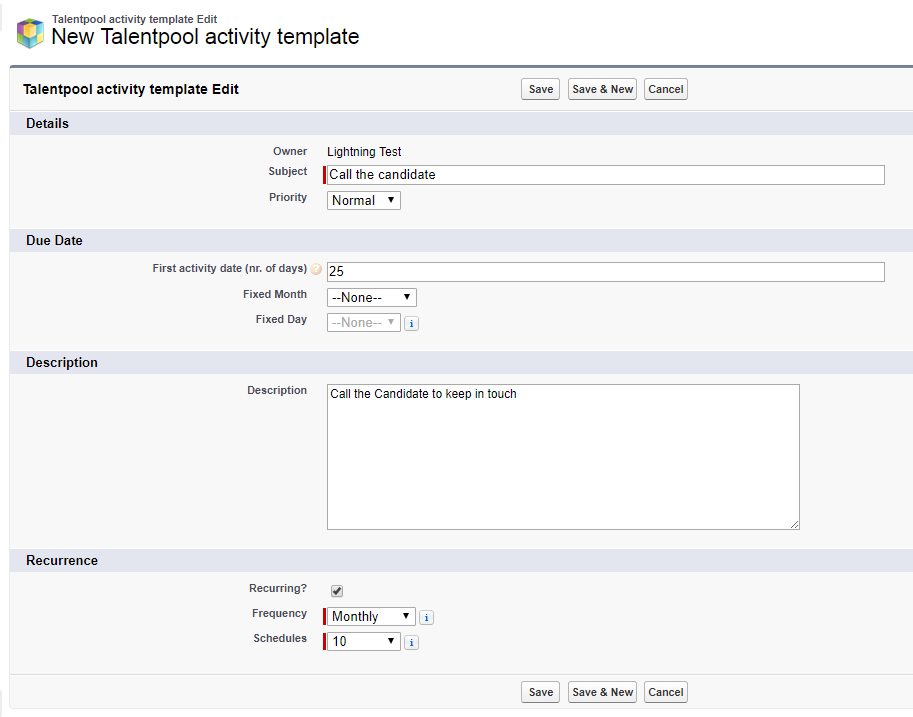Click the colorful cube app icon
Screen dimensions: 913x717
(x=30, y=33)
